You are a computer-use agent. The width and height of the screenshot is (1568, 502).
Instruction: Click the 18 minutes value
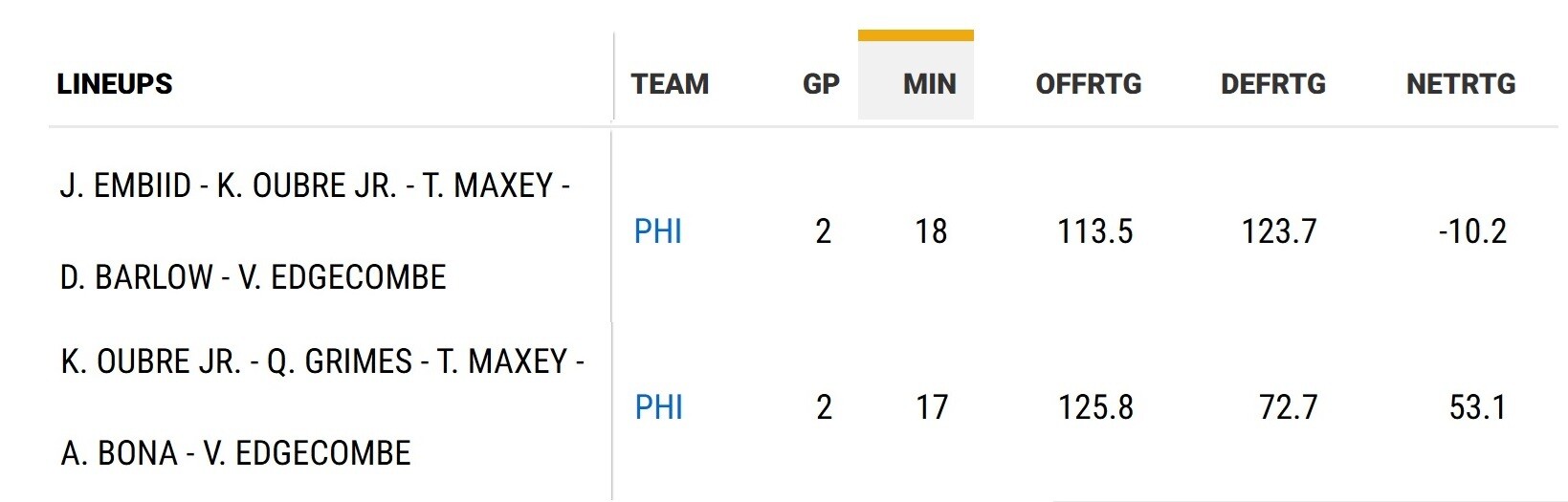click(931, 231)
